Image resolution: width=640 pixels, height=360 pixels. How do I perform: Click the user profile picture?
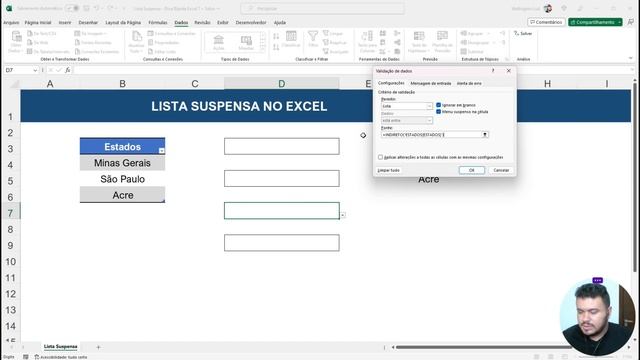[548, 8]
